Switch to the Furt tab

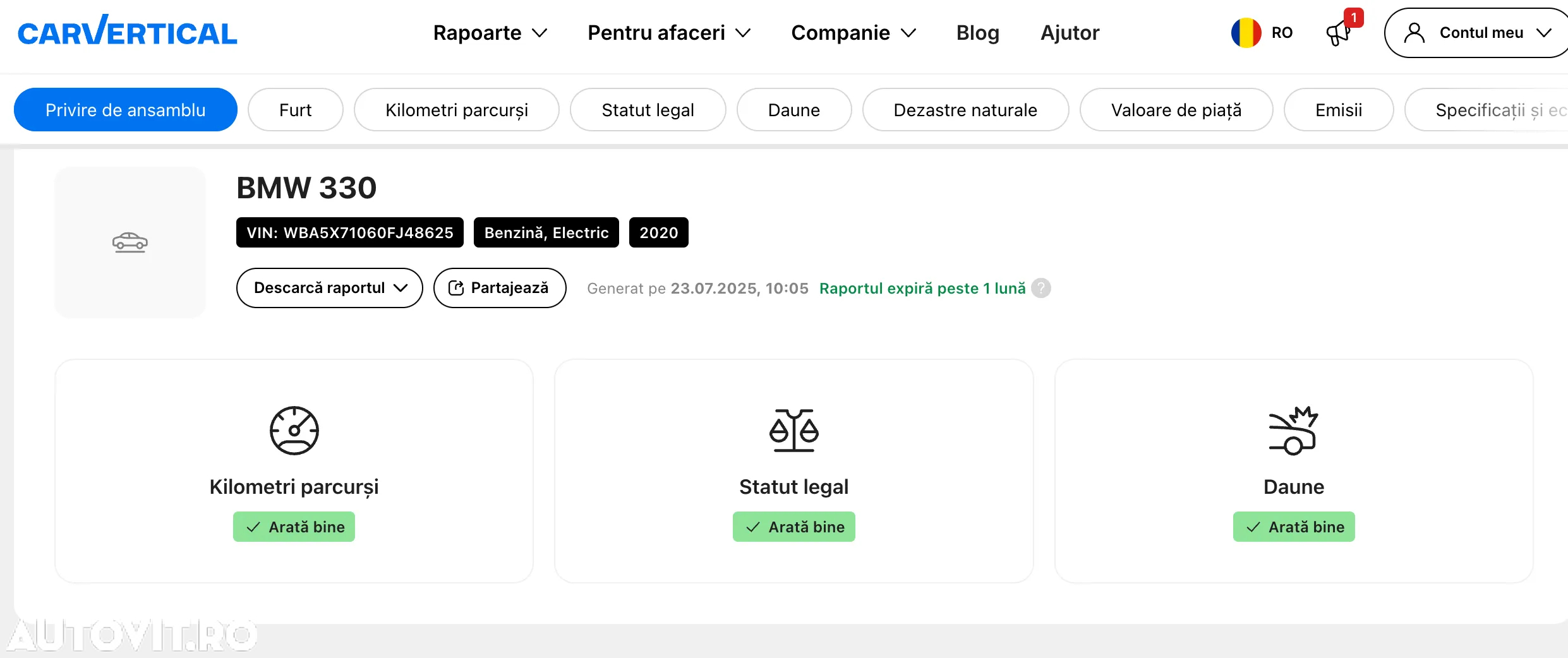[296, 110]
